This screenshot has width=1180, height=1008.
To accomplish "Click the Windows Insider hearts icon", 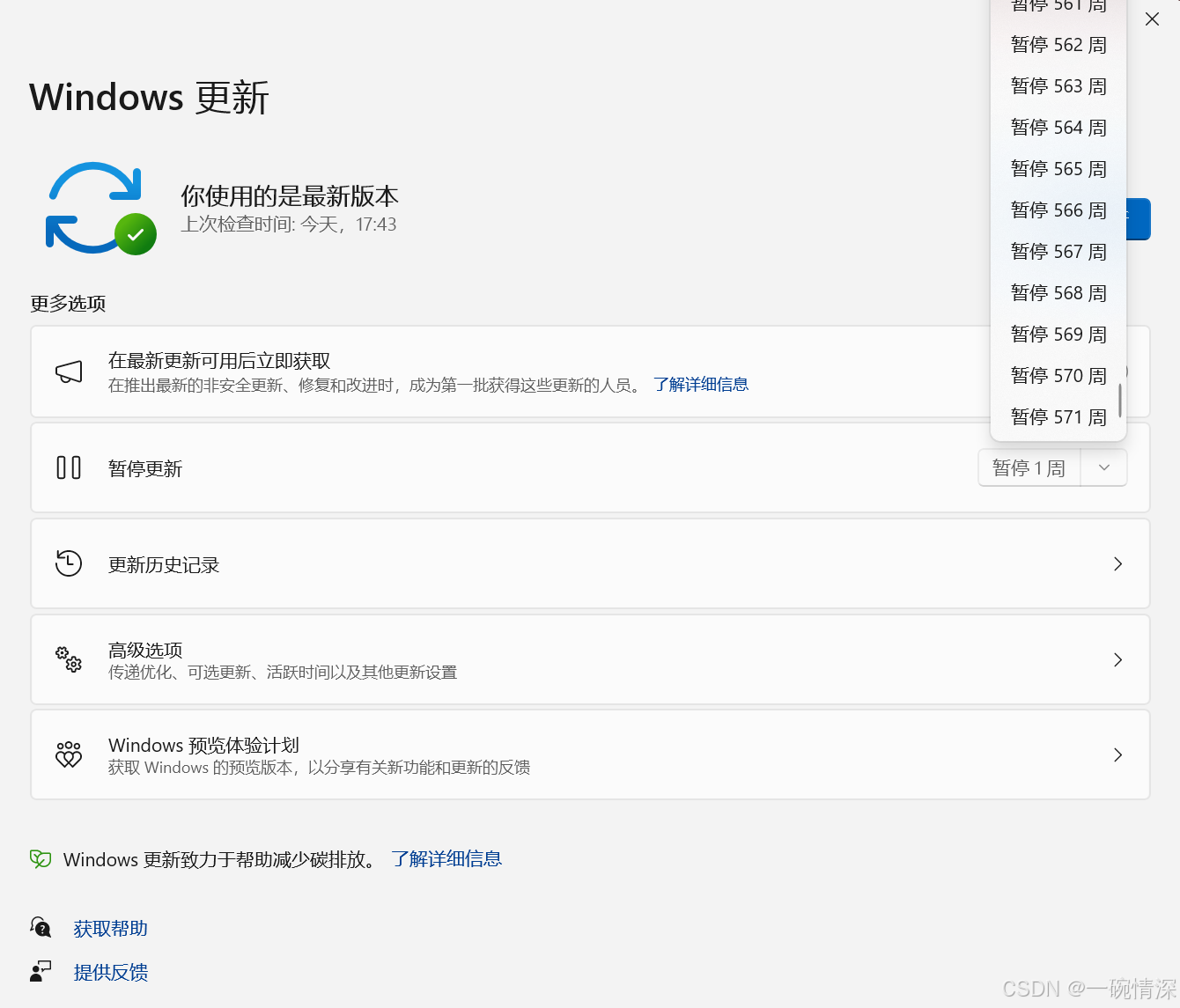I will [x=69, y=754].
